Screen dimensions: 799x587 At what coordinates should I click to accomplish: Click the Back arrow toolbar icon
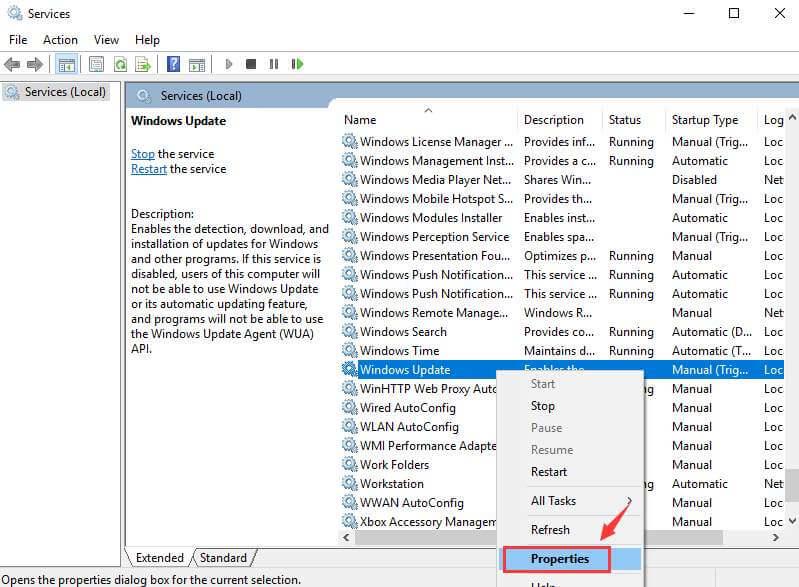[12, 64]
